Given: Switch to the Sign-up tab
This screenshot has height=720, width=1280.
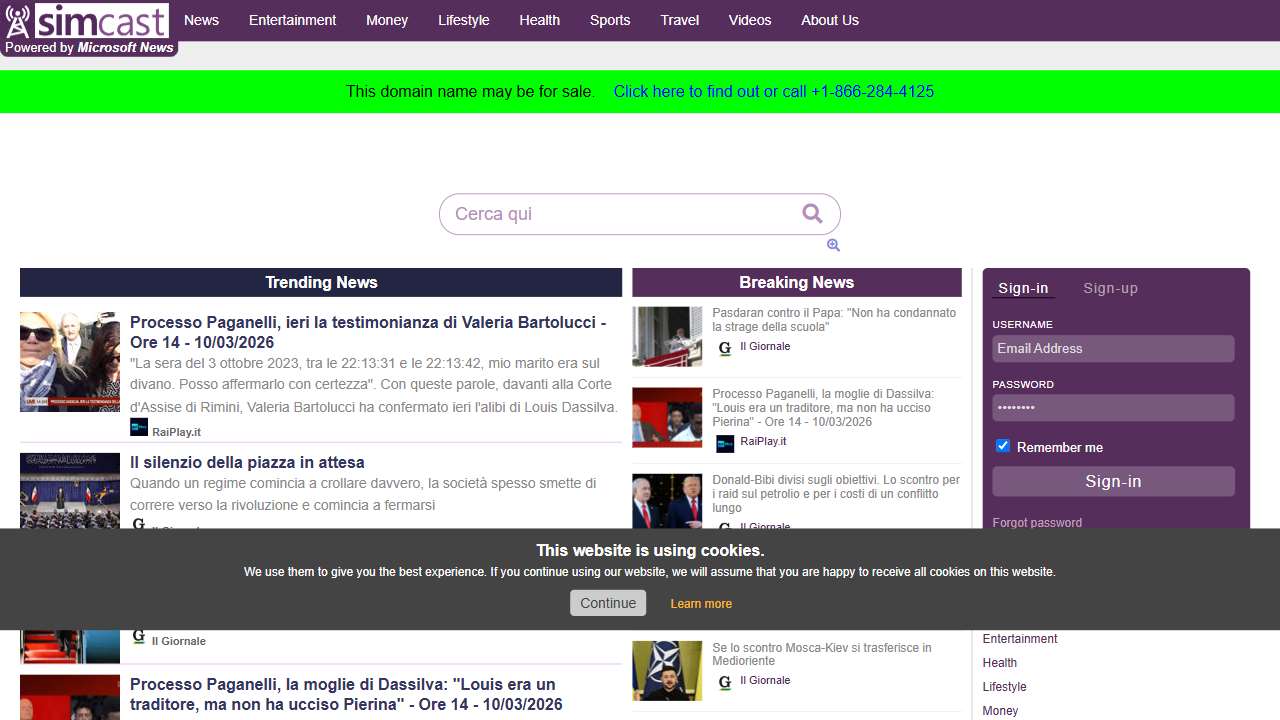Looking at the screenshot, I should click(1110, 288).
